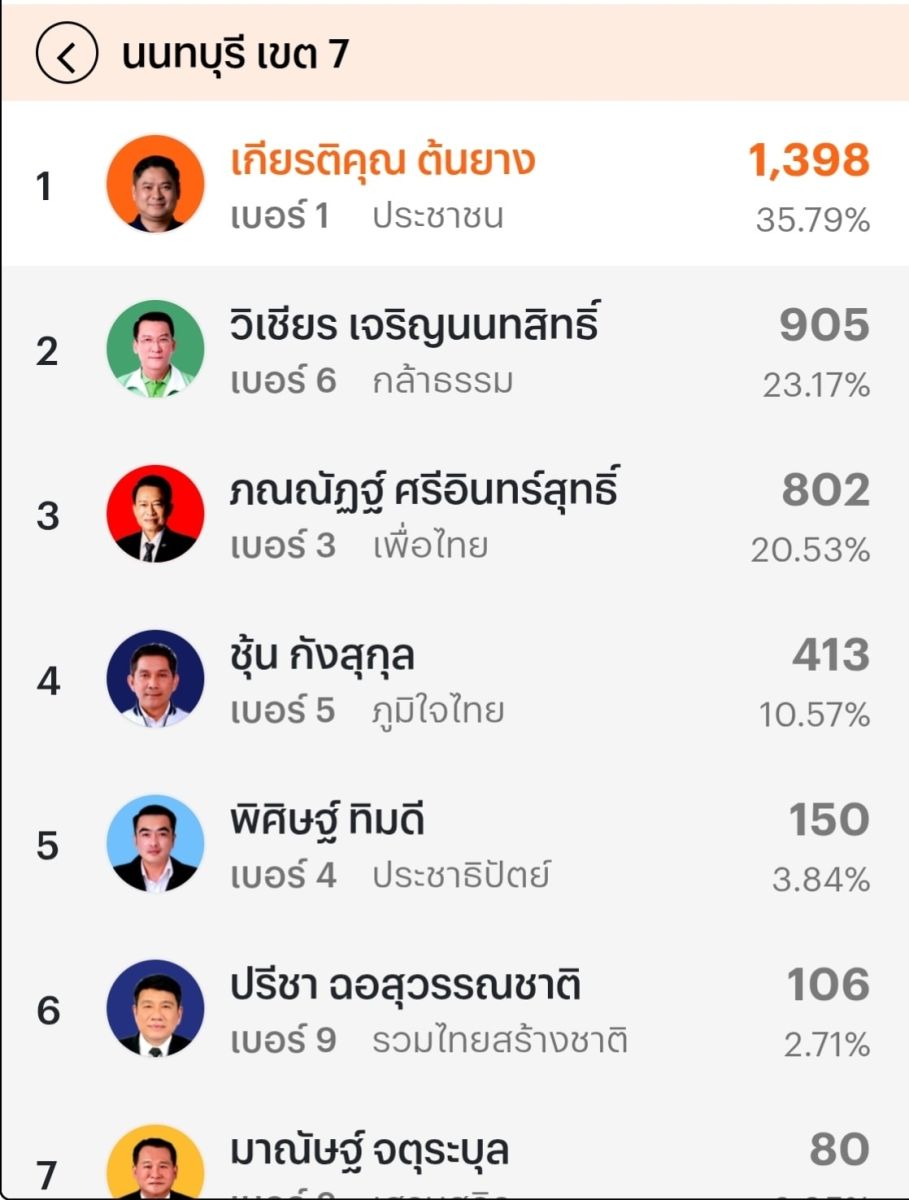909x1200 pixels.
Task: Select candidate name วิเชียร เจริญนนทสิทธิ์
Action: pyautogui.click(x=414, y=325)
